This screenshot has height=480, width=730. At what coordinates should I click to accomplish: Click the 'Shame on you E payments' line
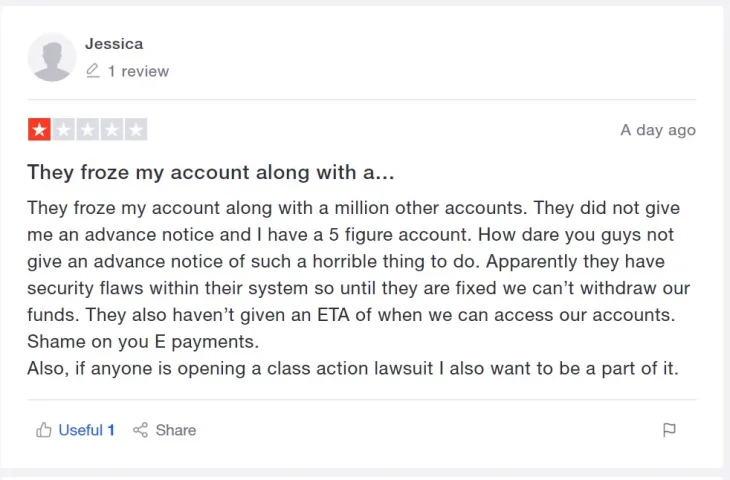pyautogui.click(x=143, y=342)
